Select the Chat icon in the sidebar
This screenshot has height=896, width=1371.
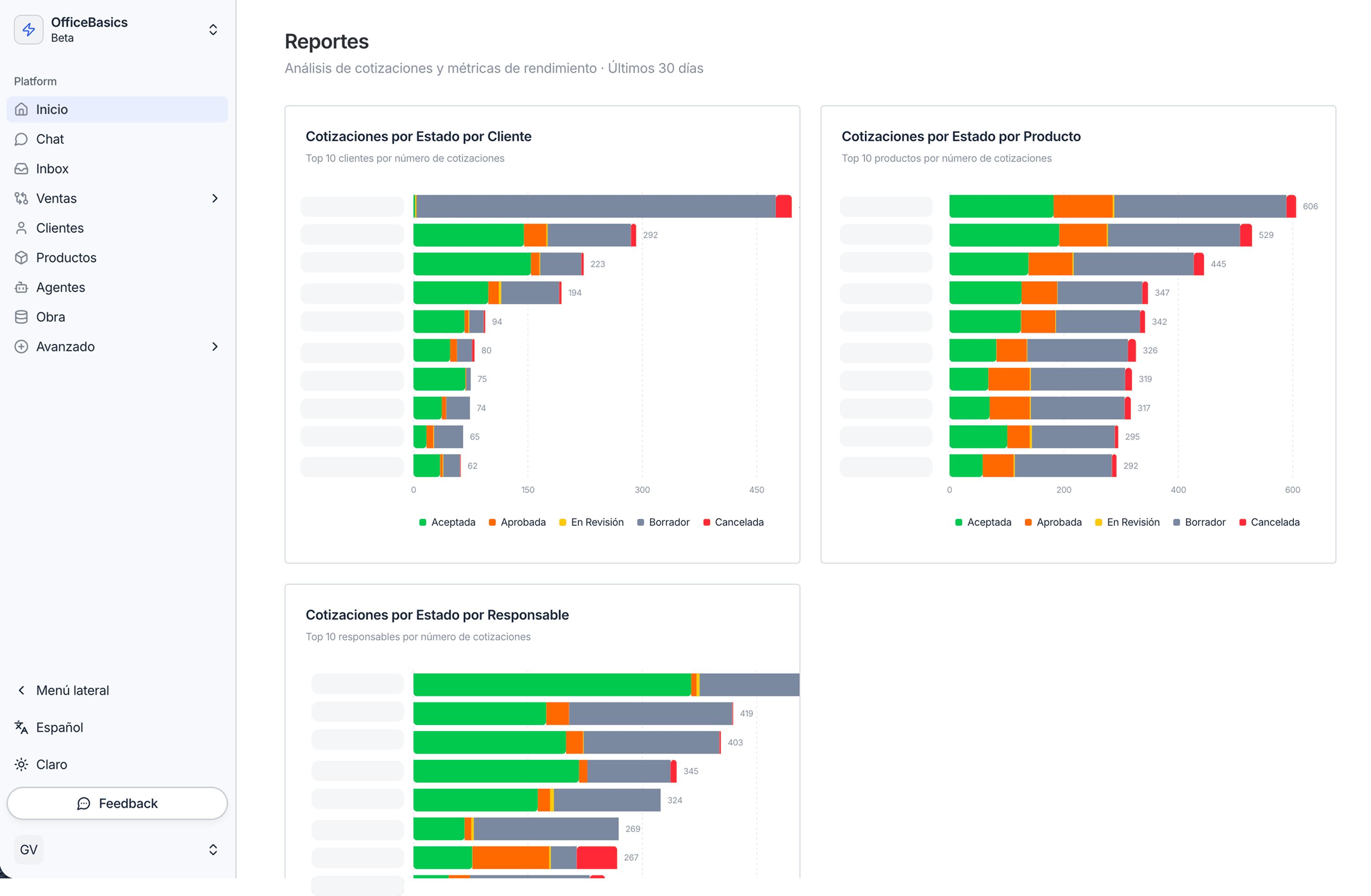pos(21,139)
